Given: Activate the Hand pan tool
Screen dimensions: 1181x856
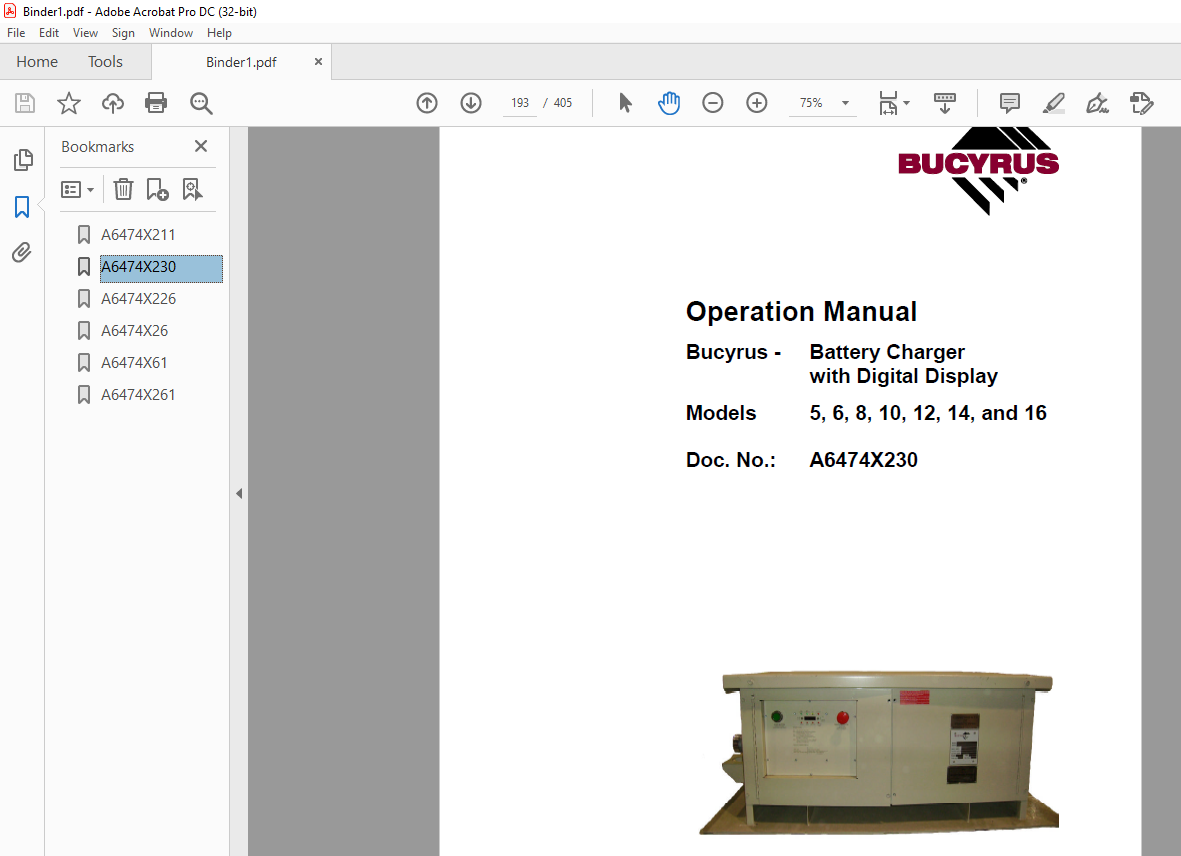Looking at the screenshot, I should click(x=669, y=103).
